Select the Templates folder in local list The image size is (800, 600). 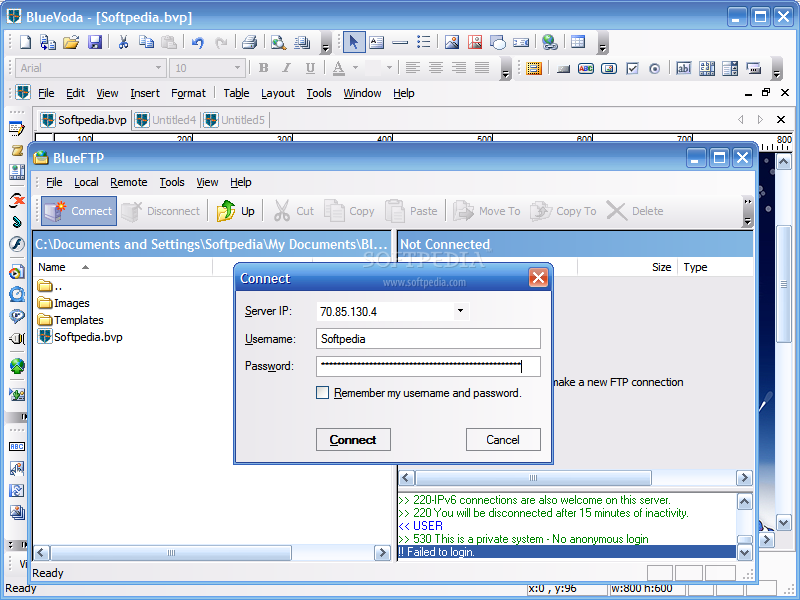tap(78, 320)
